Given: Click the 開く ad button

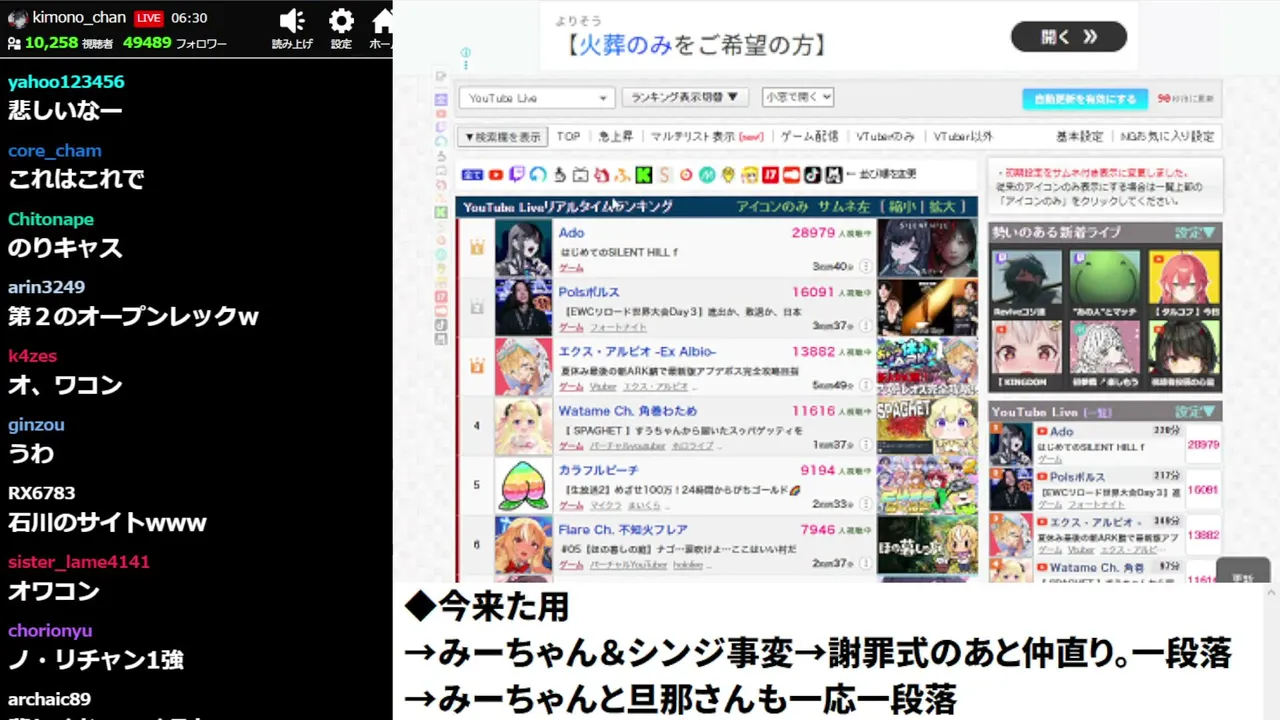Looking at the screenshot, I should tap(1068, 37).
